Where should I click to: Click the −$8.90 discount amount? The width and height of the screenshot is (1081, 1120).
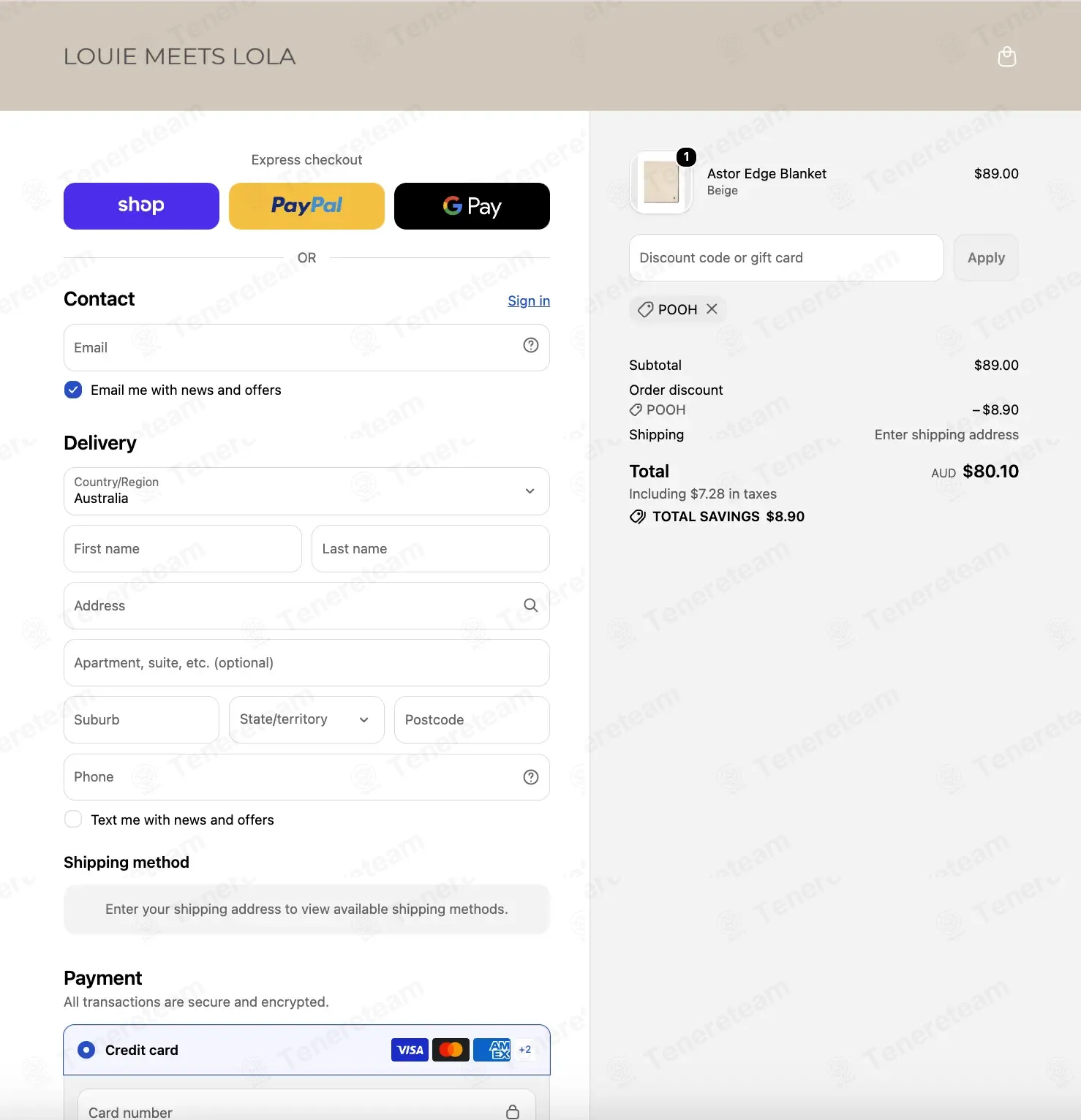point(995,409)
